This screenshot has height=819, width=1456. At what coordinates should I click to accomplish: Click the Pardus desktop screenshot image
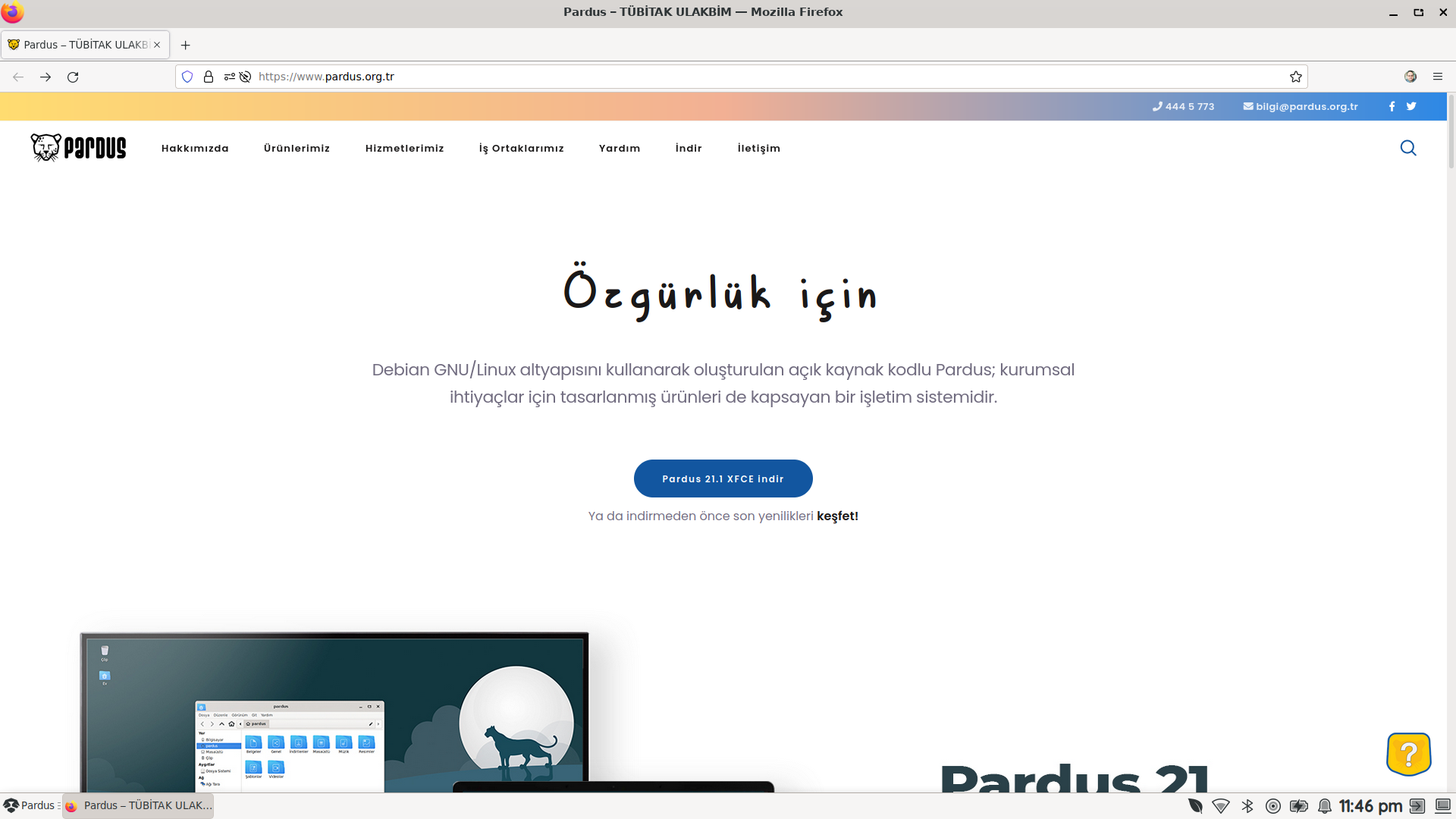click(334, 713)
